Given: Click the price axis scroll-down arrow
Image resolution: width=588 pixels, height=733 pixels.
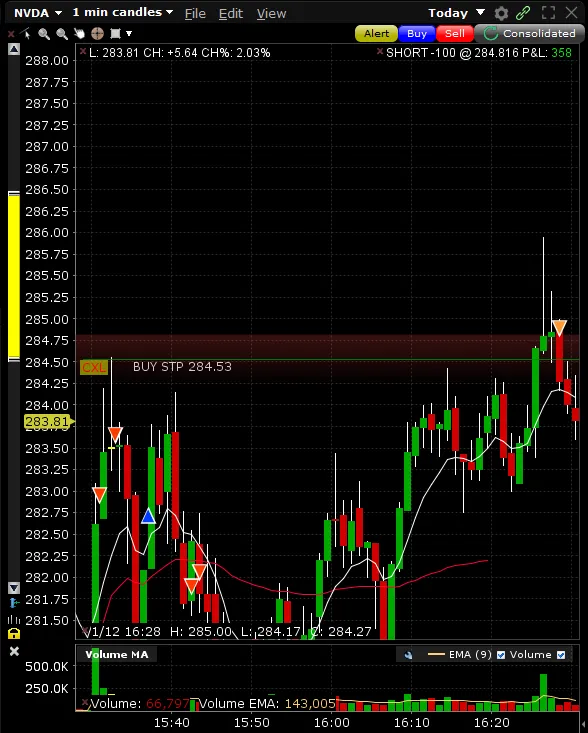Looking at the screenshot, I should point(14,588).
